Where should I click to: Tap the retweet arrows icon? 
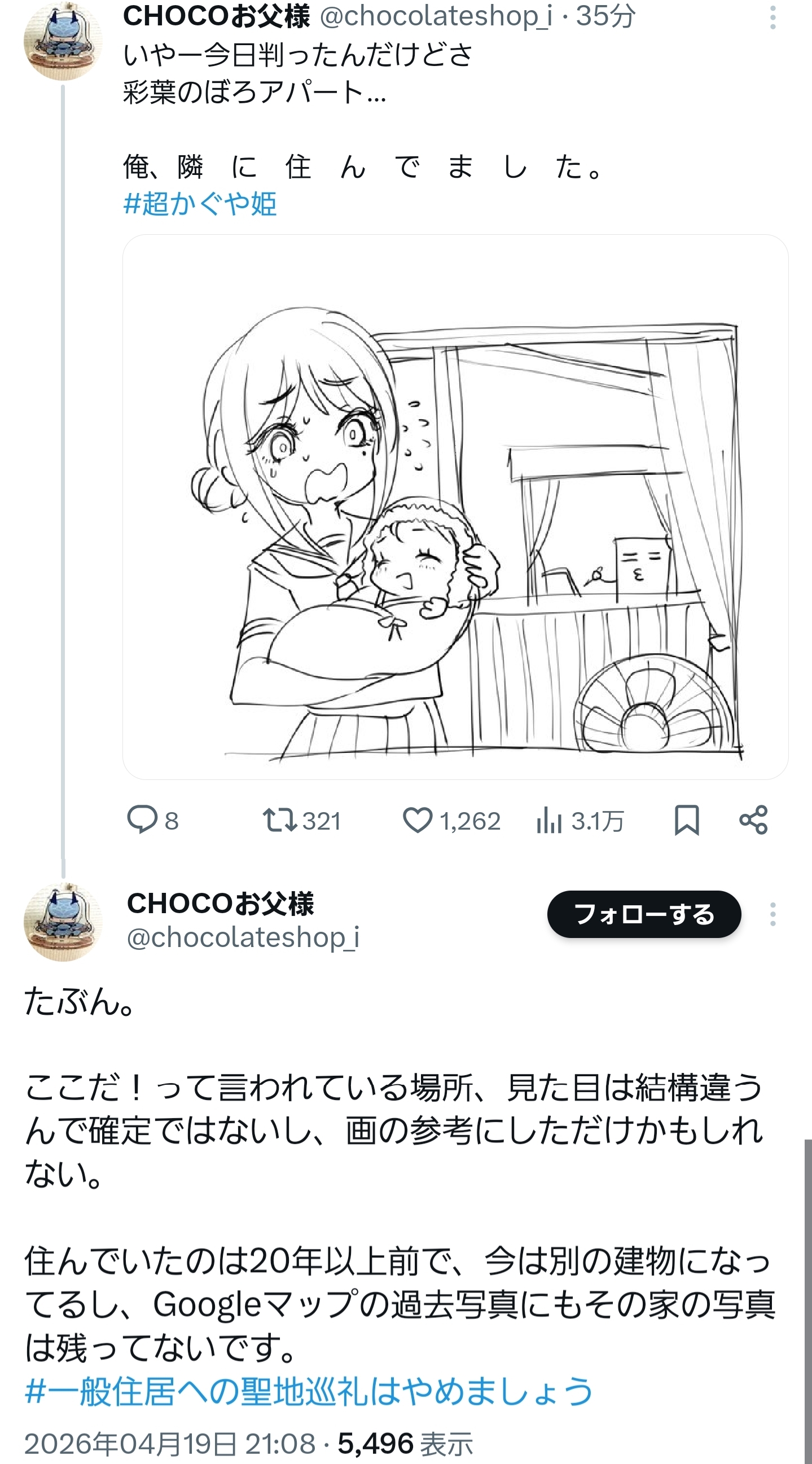279,820
